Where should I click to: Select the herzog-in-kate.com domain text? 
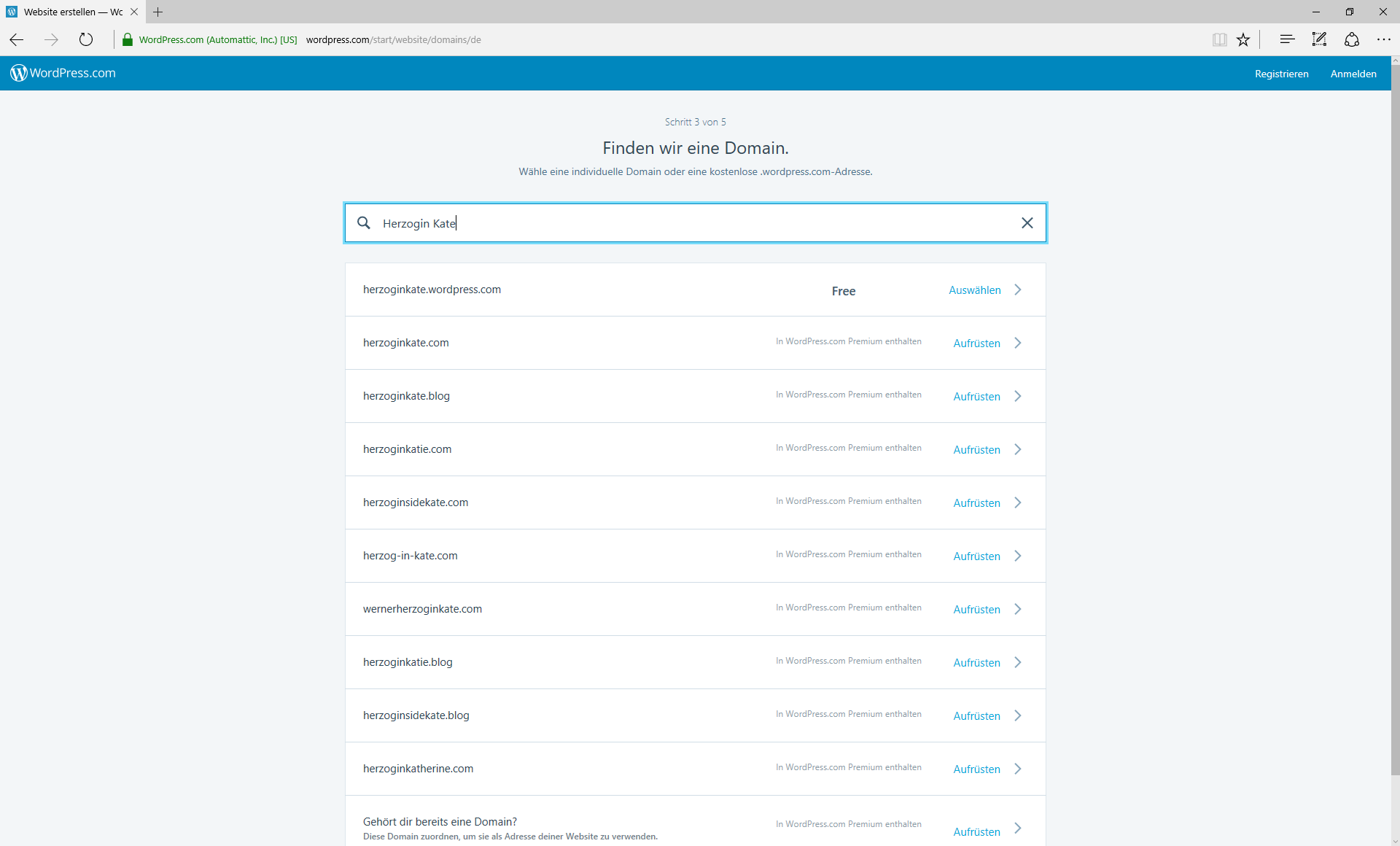(410, 556)
